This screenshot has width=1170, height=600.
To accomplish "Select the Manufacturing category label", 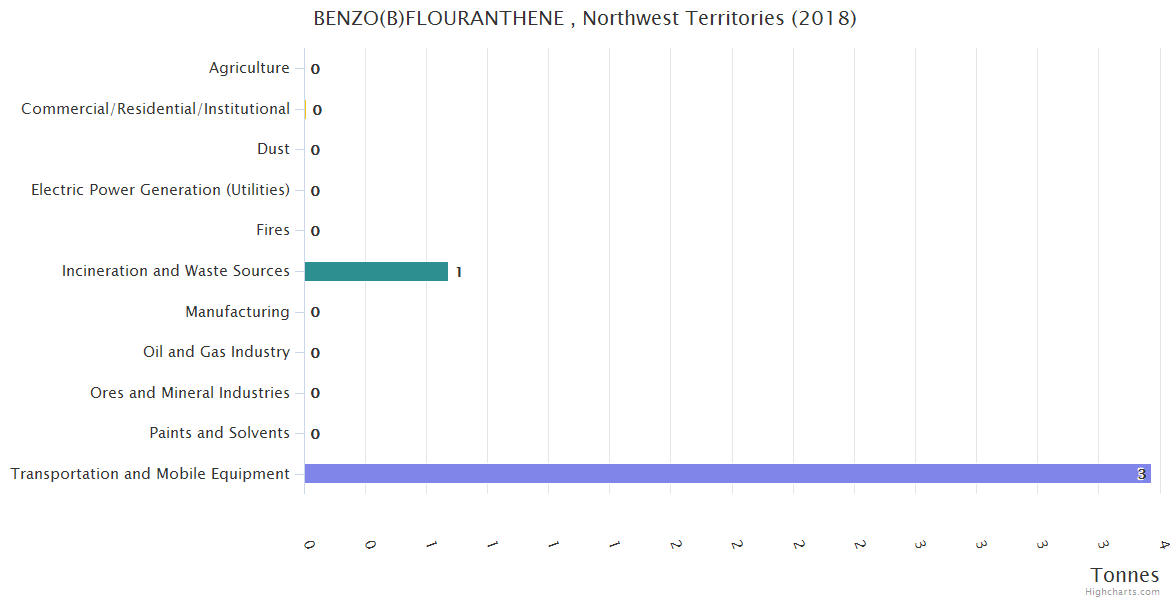I will 237,312.
